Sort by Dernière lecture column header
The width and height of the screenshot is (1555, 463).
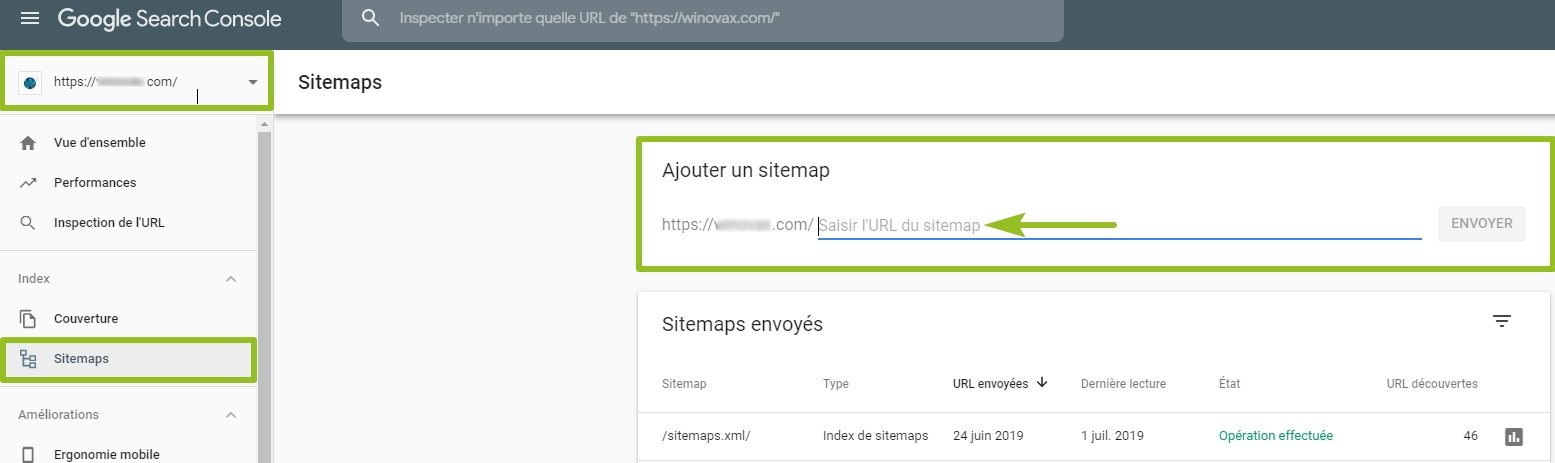pos(1123,384)
